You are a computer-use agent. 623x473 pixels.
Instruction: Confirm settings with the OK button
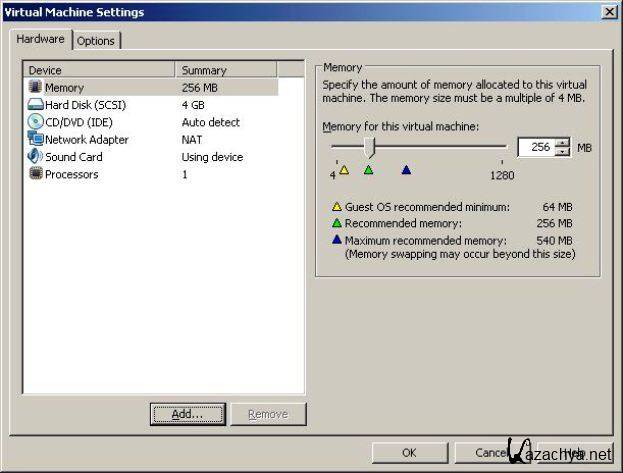point(409,453)
